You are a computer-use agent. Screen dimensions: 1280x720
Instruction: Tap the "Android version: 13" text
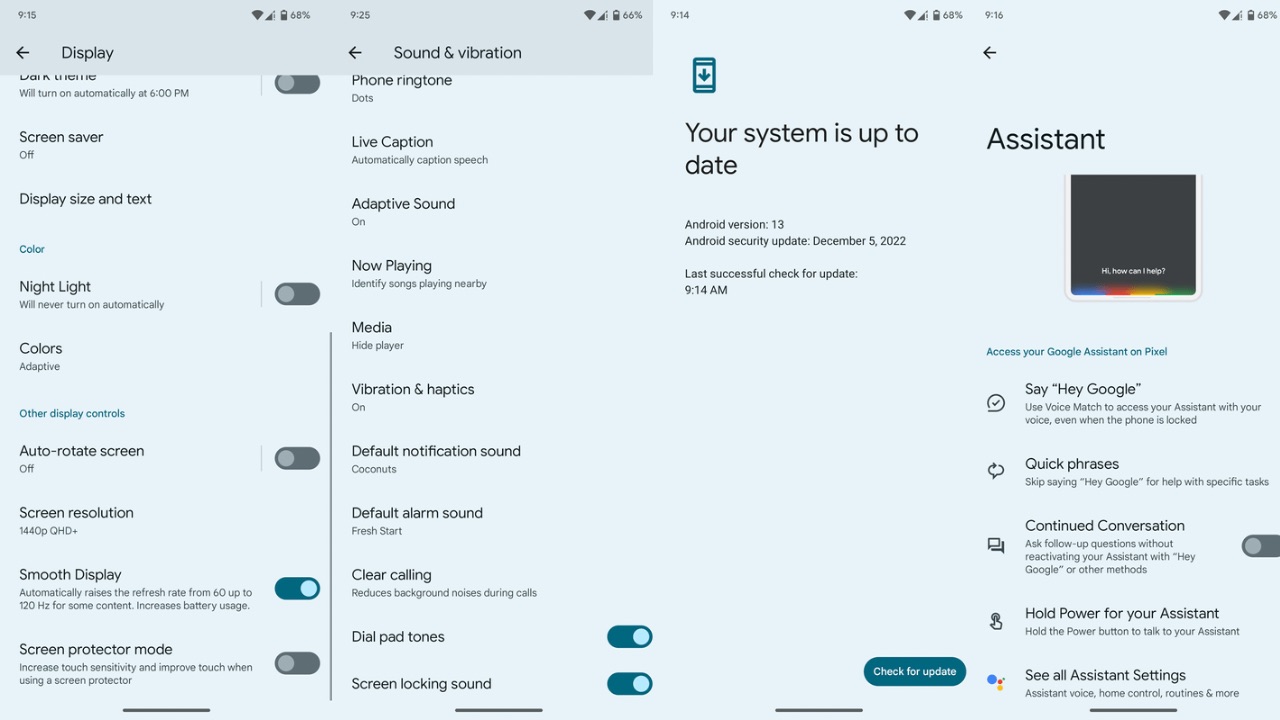734,225
